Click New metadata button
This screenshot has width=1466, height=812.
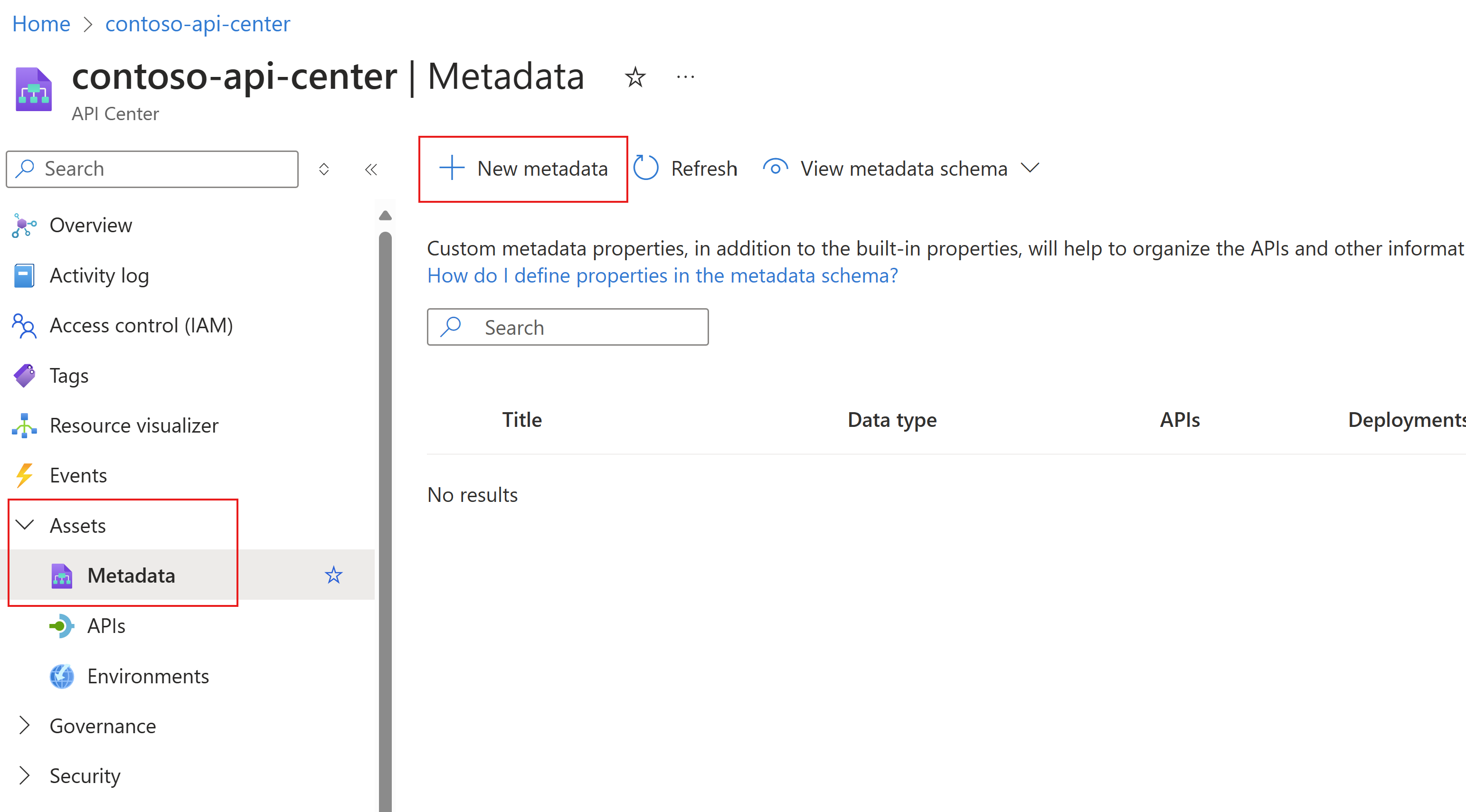(523, 169)
